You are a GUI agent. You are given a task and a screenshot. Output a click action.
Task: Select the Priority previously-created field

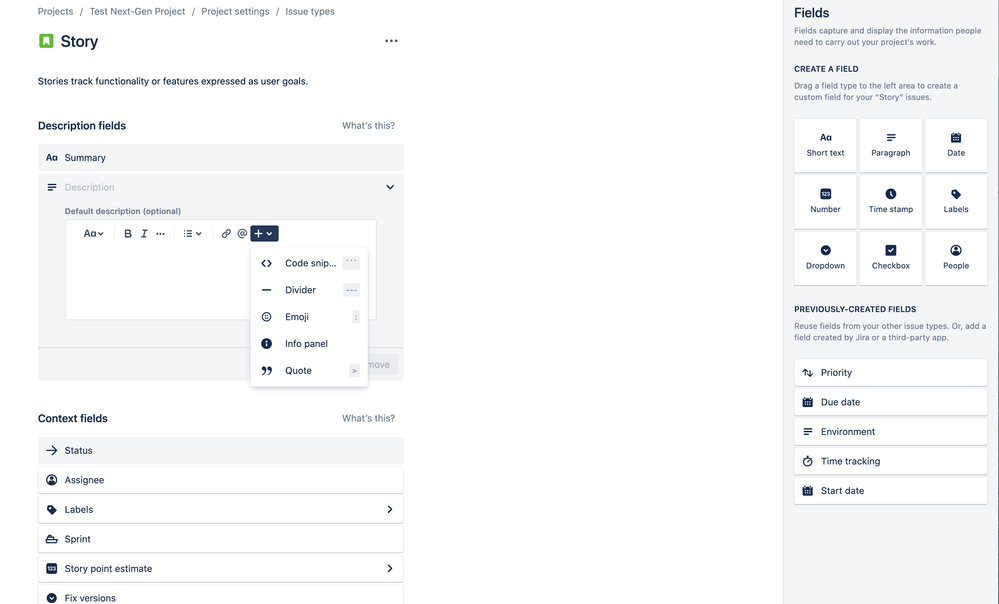890,371
